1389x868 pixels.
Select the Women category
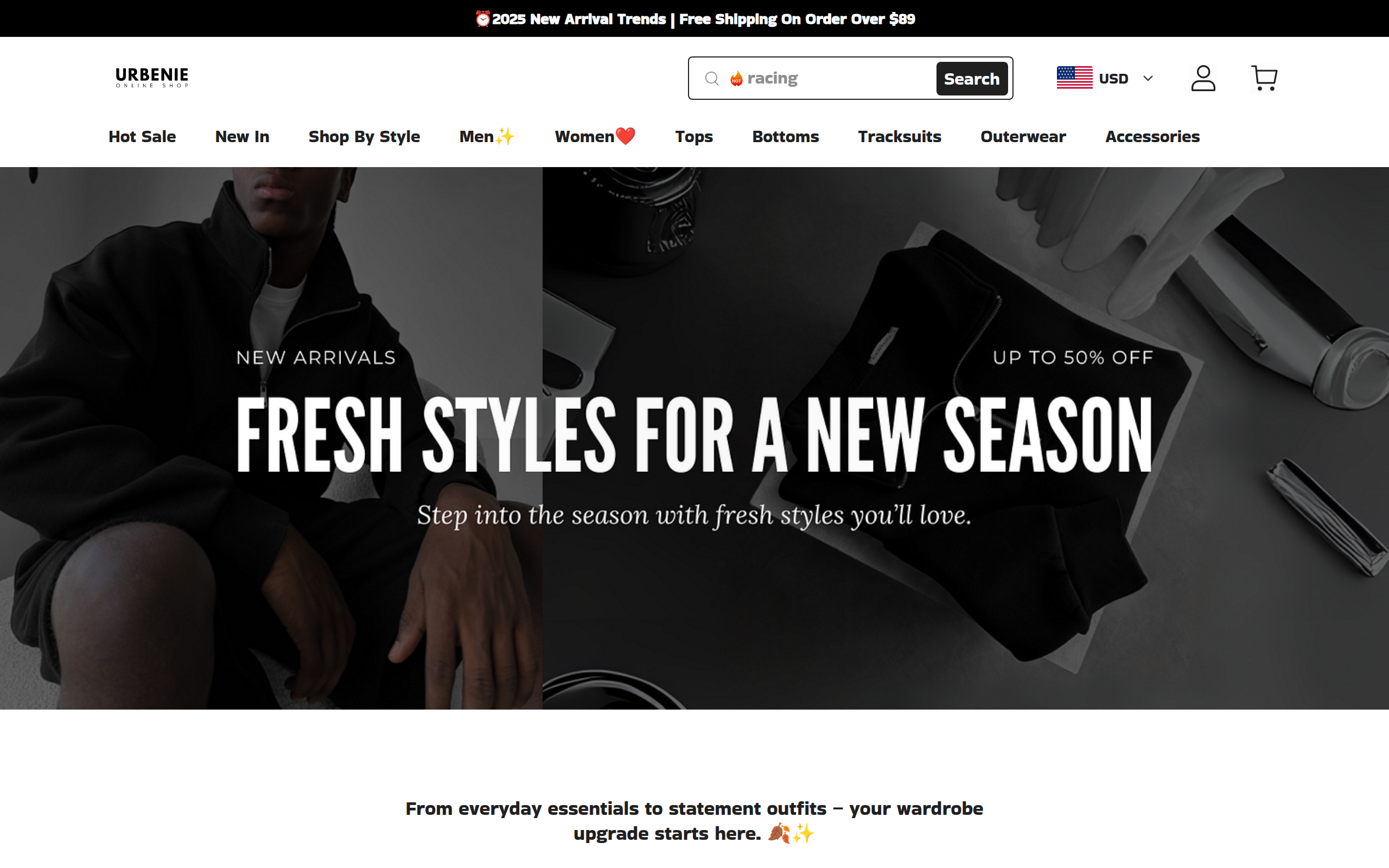tap(595, 137)
